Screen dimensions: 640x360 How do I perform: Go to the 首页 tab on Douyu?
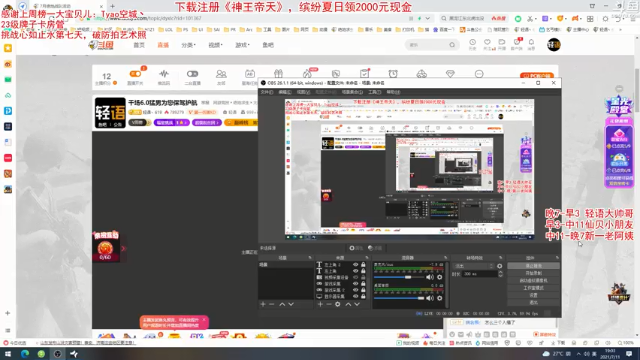pyautogui.click(x=139, y=45)
